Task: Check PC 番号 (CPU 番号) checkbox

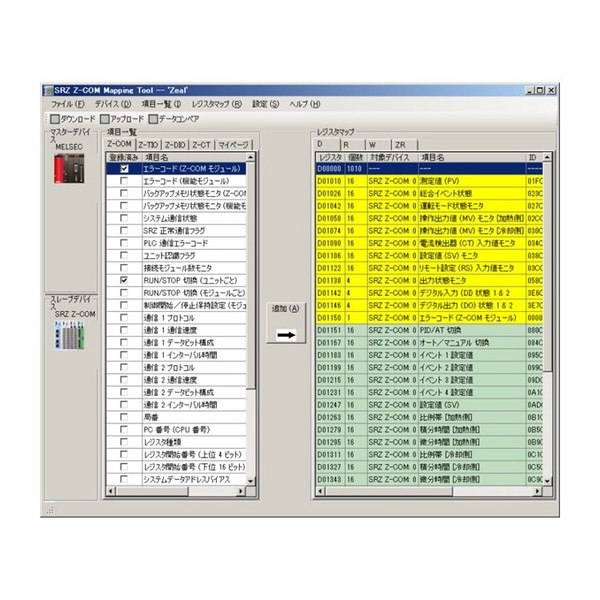Action: click(124, 429)
